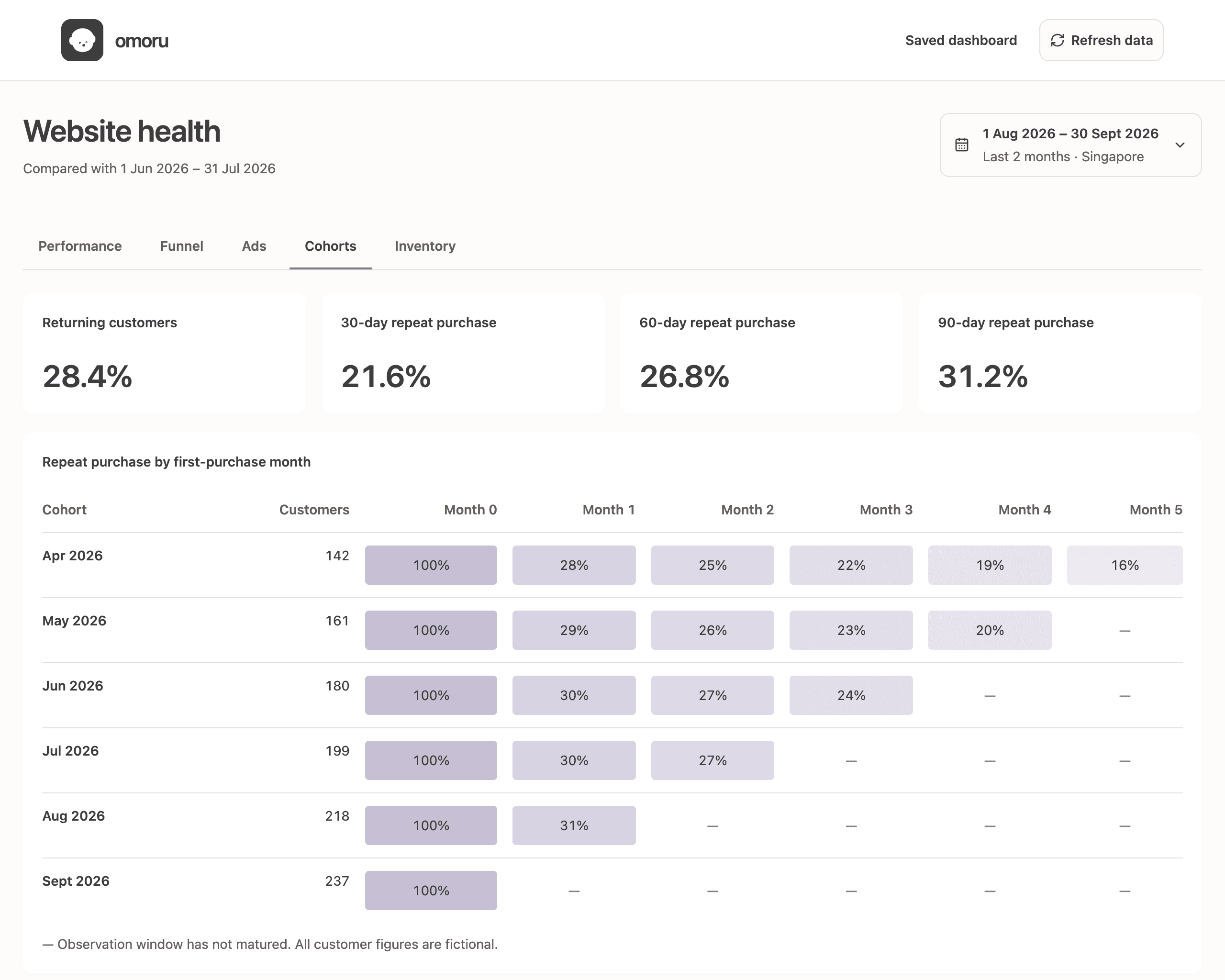Open the Ads tab
1225x980 pixels.
254,246
